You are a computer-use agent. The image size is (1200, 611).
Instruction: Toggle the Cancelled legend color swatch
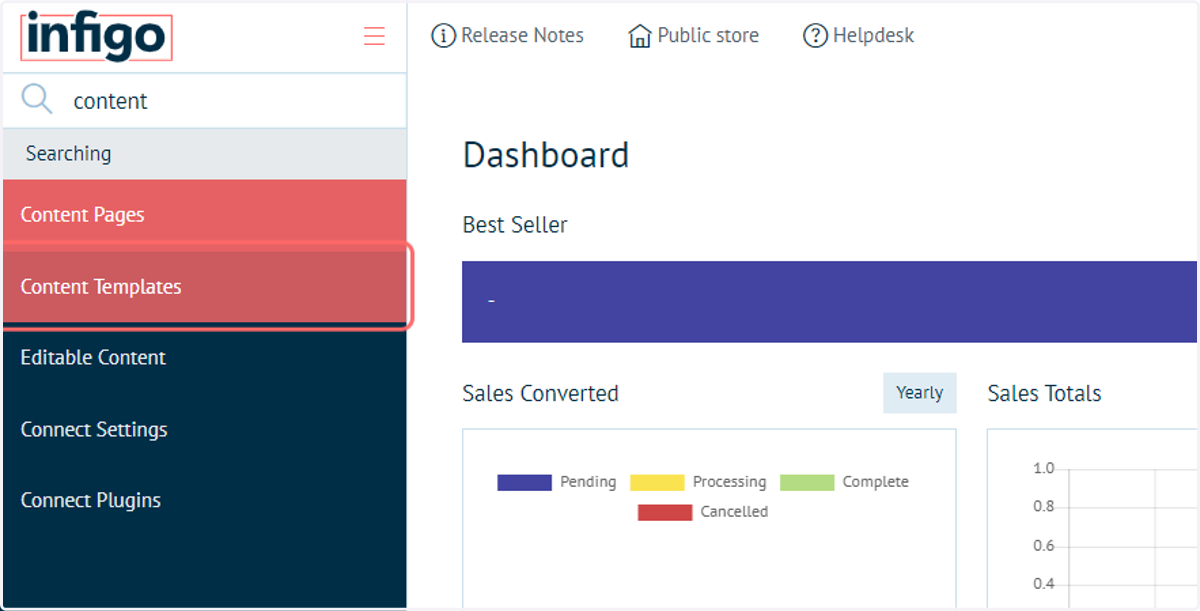pyautogui.click(x=665, y=512)
